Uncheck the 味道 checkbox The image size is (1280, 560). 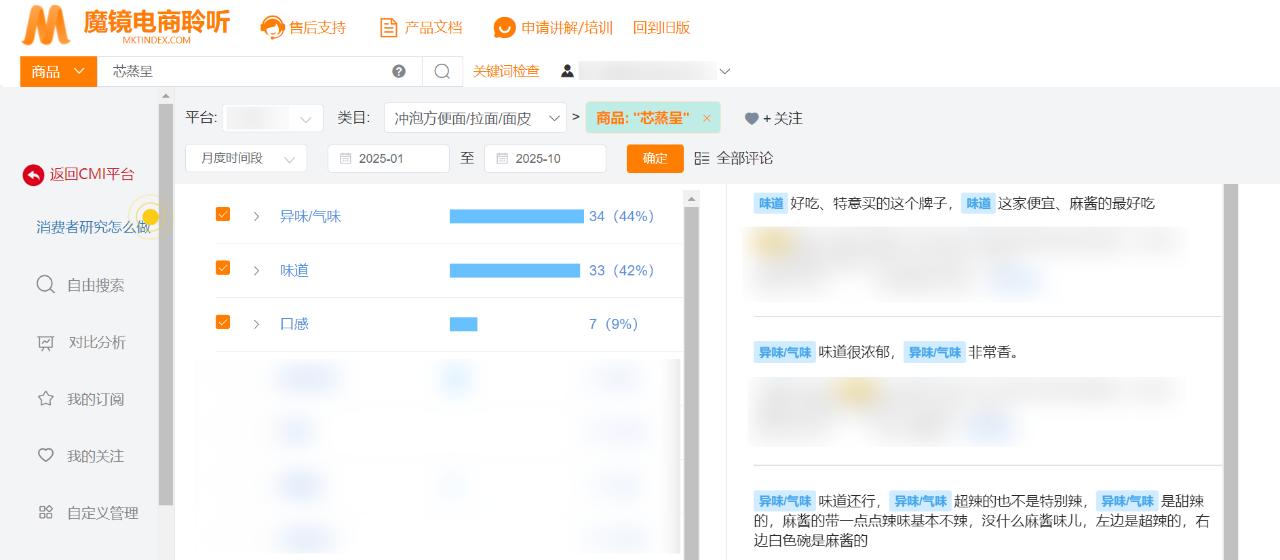pyautogui.click(x=223, y=268)
